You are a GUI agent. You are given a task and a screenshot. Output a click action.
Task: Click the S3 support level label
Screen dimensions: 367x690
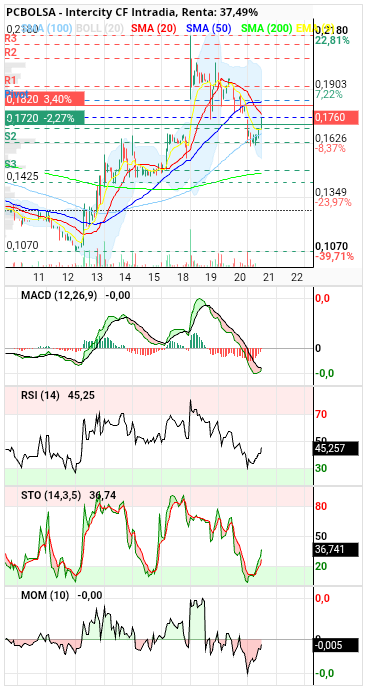11,164
